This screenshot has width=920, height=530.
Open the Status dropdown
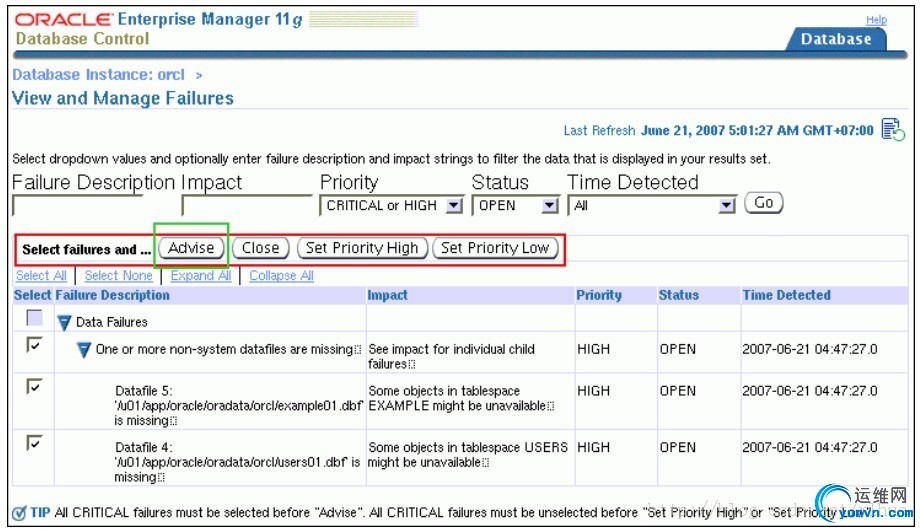pyautogui.click(x=515, y=205)
